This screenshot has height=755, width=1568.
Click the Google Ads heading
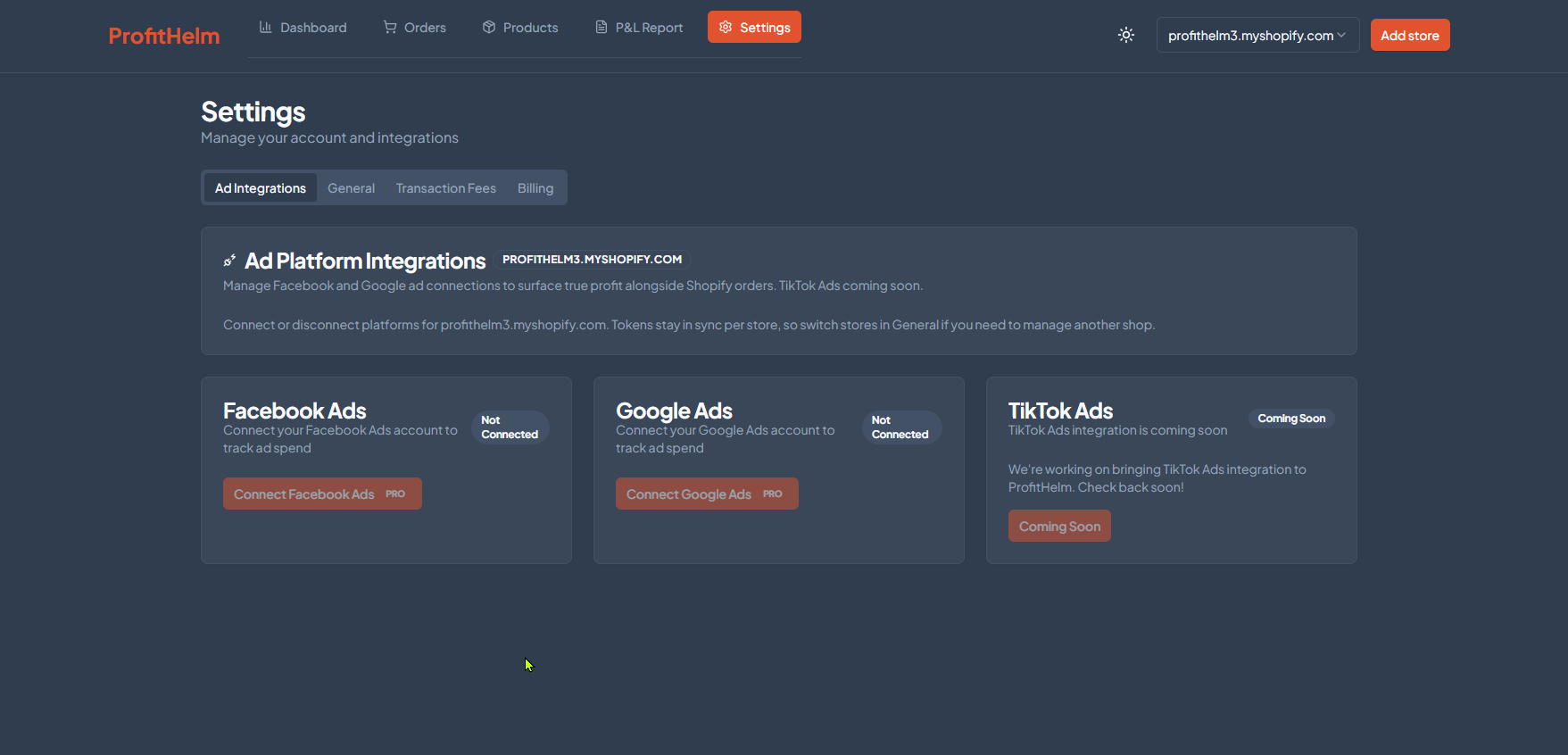click(674, 411)
